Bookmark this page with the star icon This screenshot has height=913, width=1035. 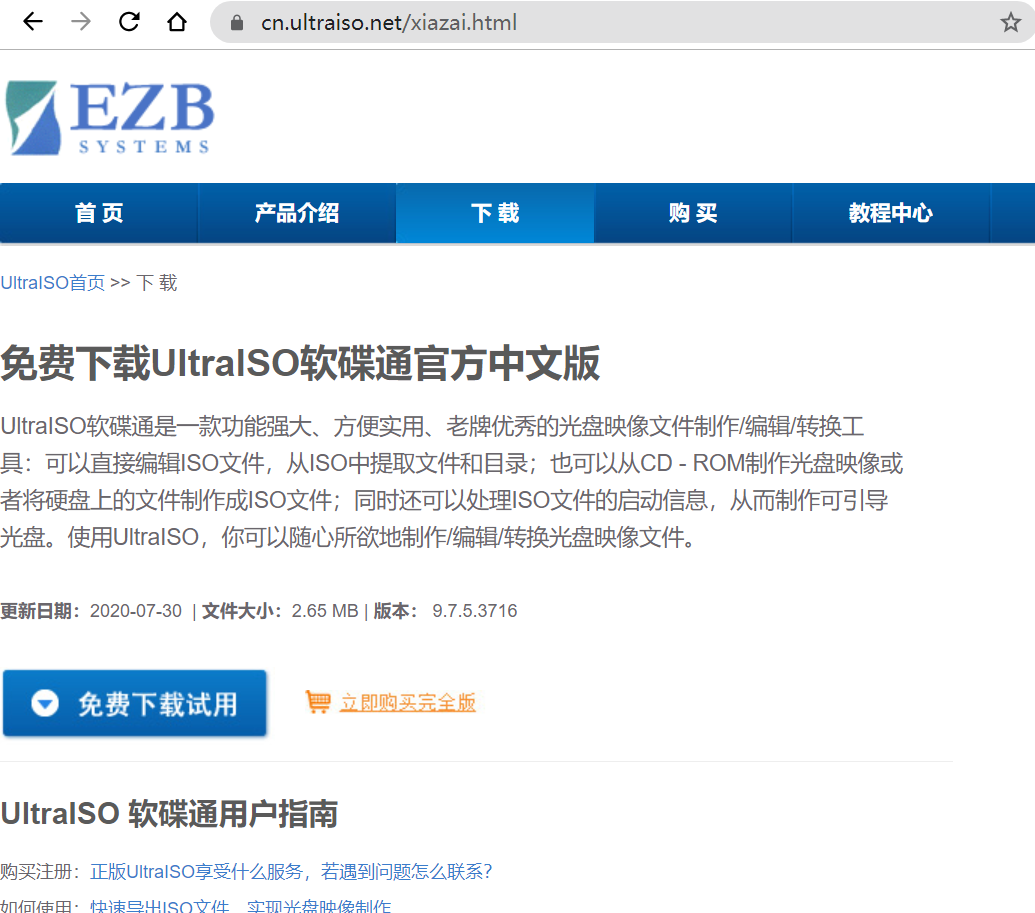[x=1010, y=22]
